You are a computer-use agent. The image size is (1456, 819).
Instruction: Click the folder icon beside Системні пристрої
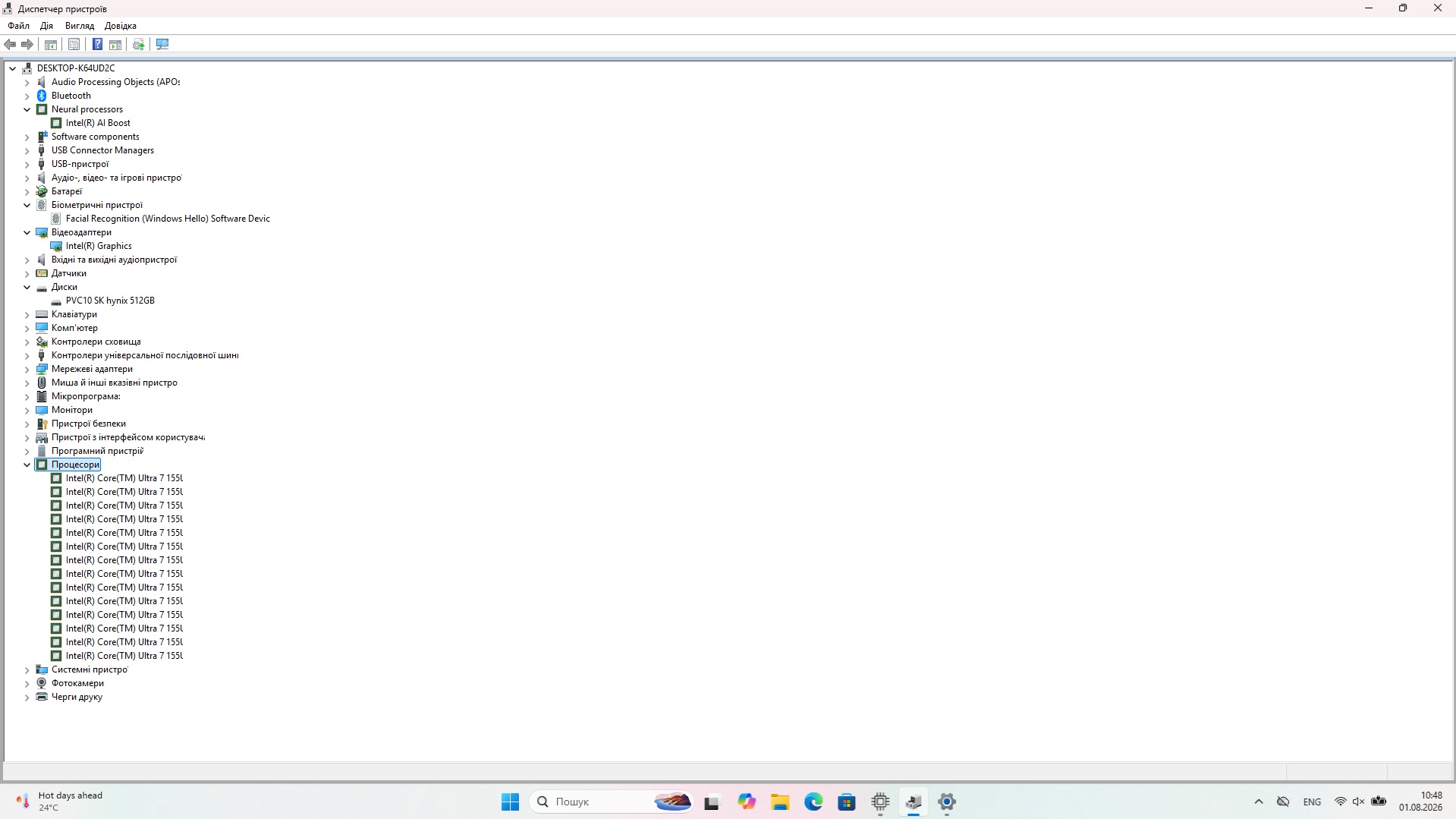point(42,669)
